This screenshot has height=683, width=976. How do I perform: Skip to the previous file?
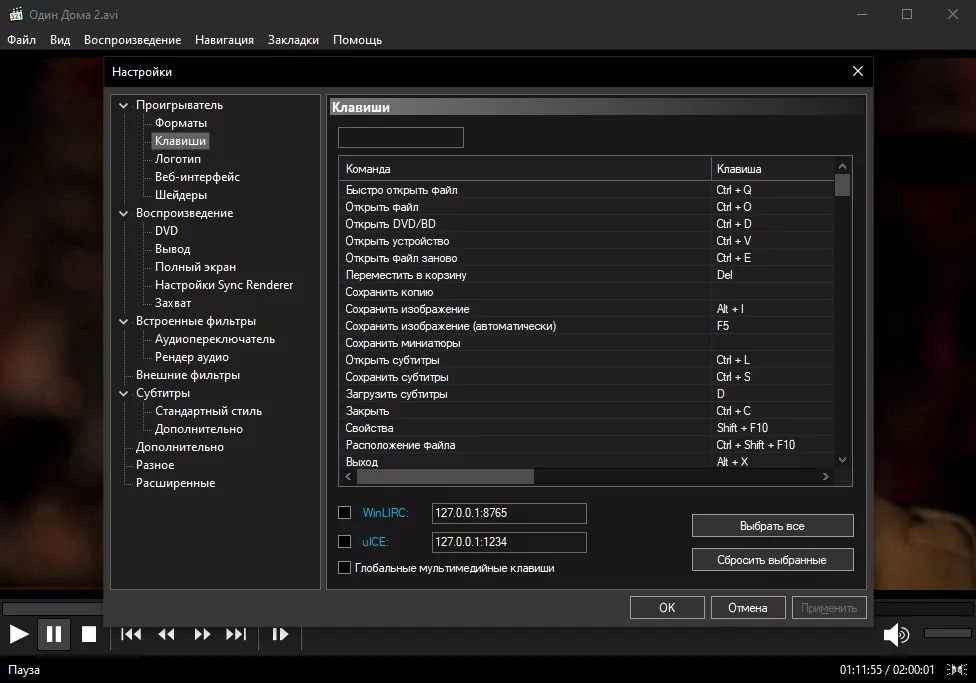(130, 633)
